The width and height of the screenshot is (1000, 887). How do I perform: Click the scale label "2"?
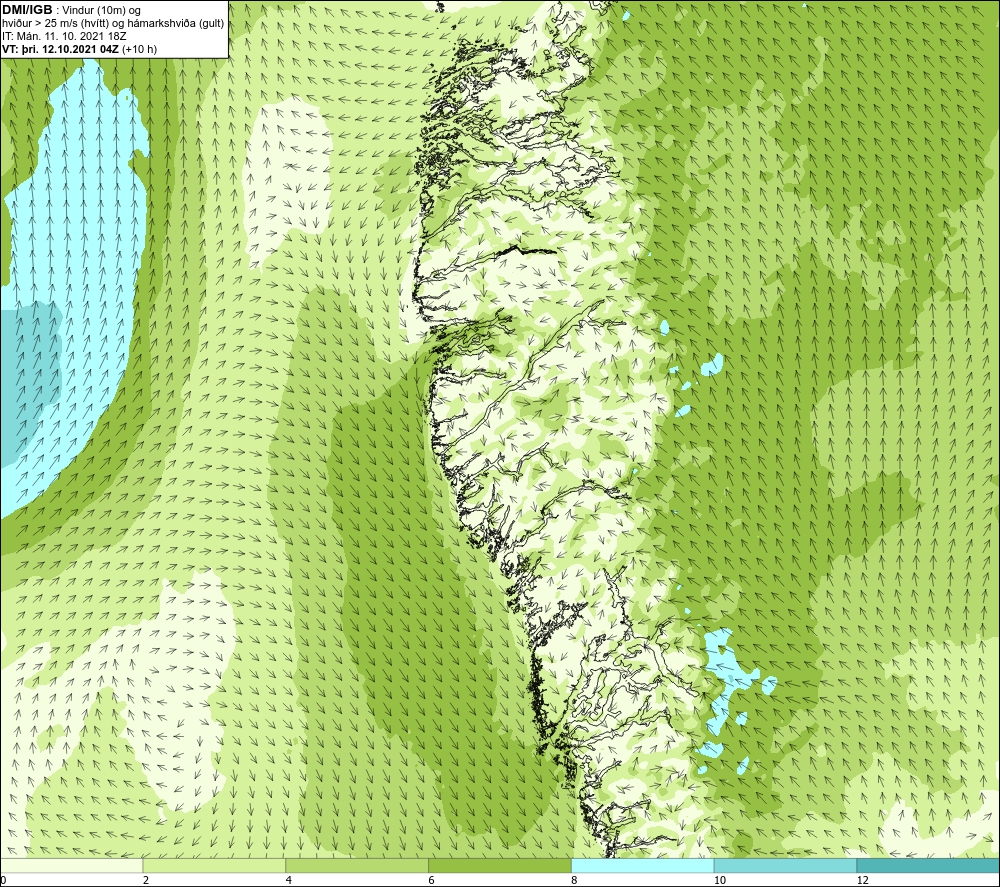pos(146,880)
